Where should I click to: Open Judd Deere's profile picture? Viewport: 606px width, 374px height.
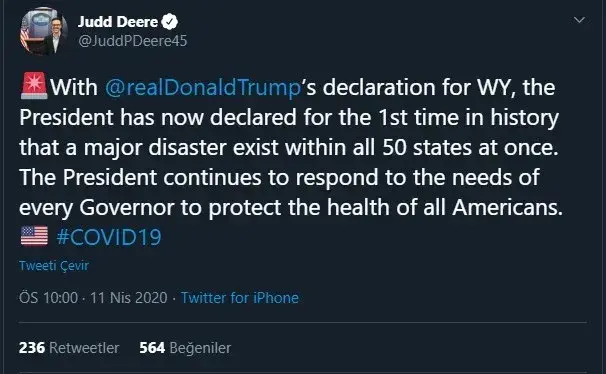[44, 31]
